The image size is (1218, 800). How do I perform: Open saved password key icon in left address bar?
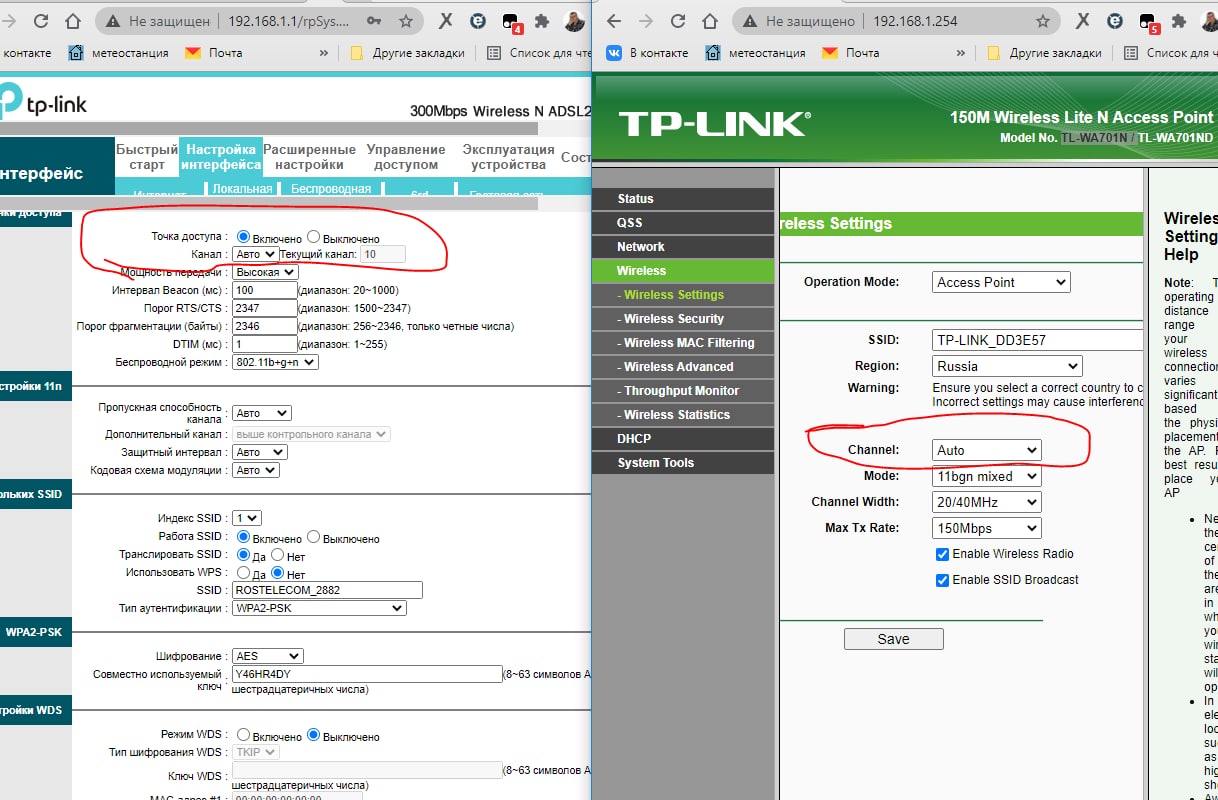[374, 21]
